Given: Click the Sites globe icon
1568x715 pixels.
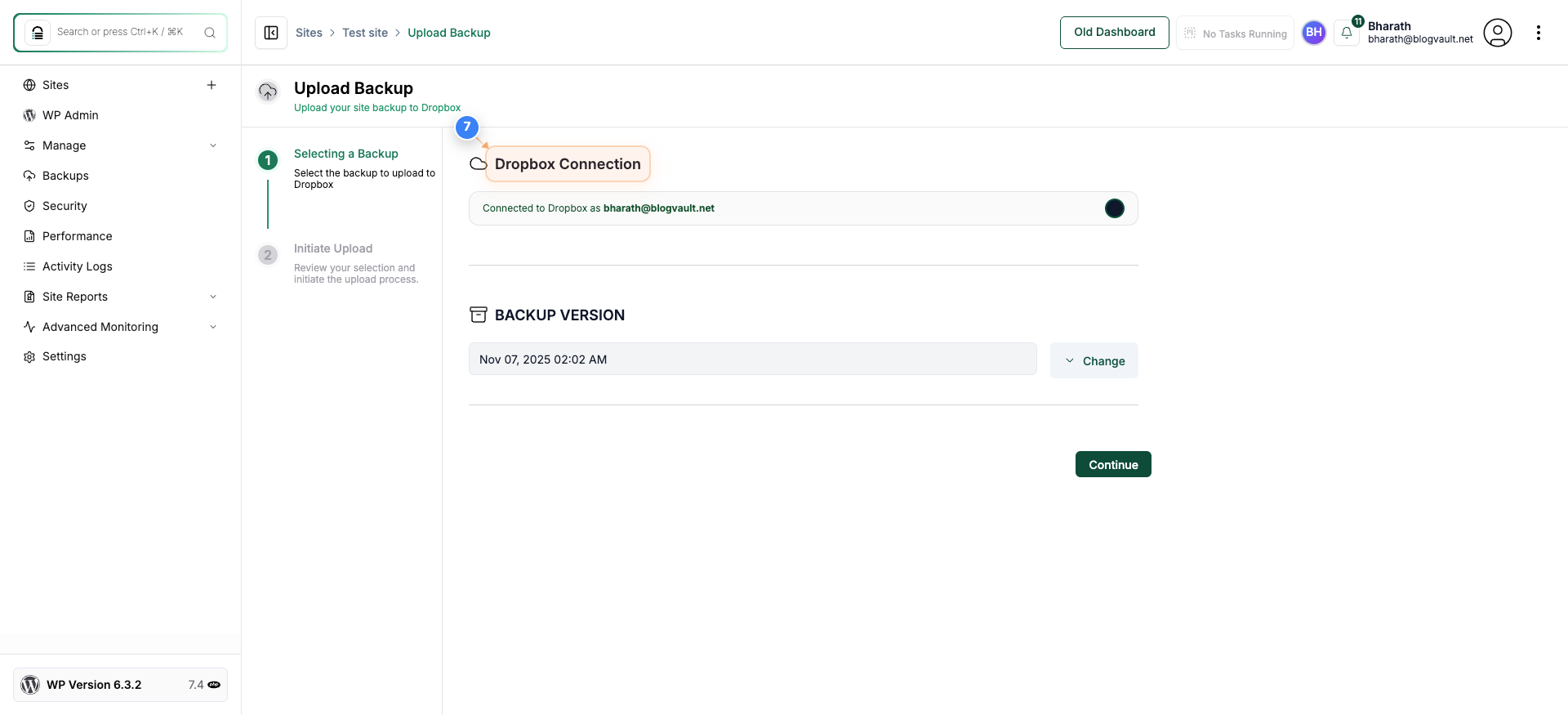Looking at the screenshot, I should click(x=29, y=85).
